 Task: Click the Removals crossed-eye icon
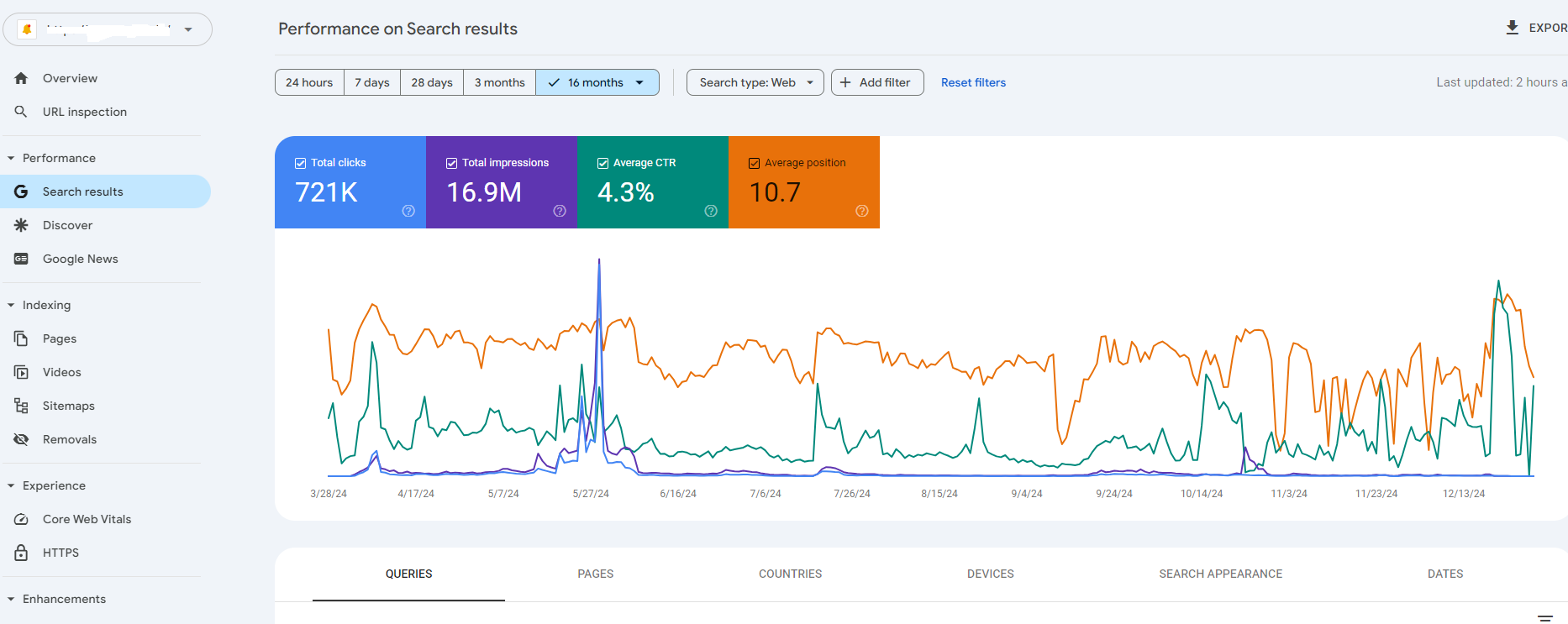(22, 439)
